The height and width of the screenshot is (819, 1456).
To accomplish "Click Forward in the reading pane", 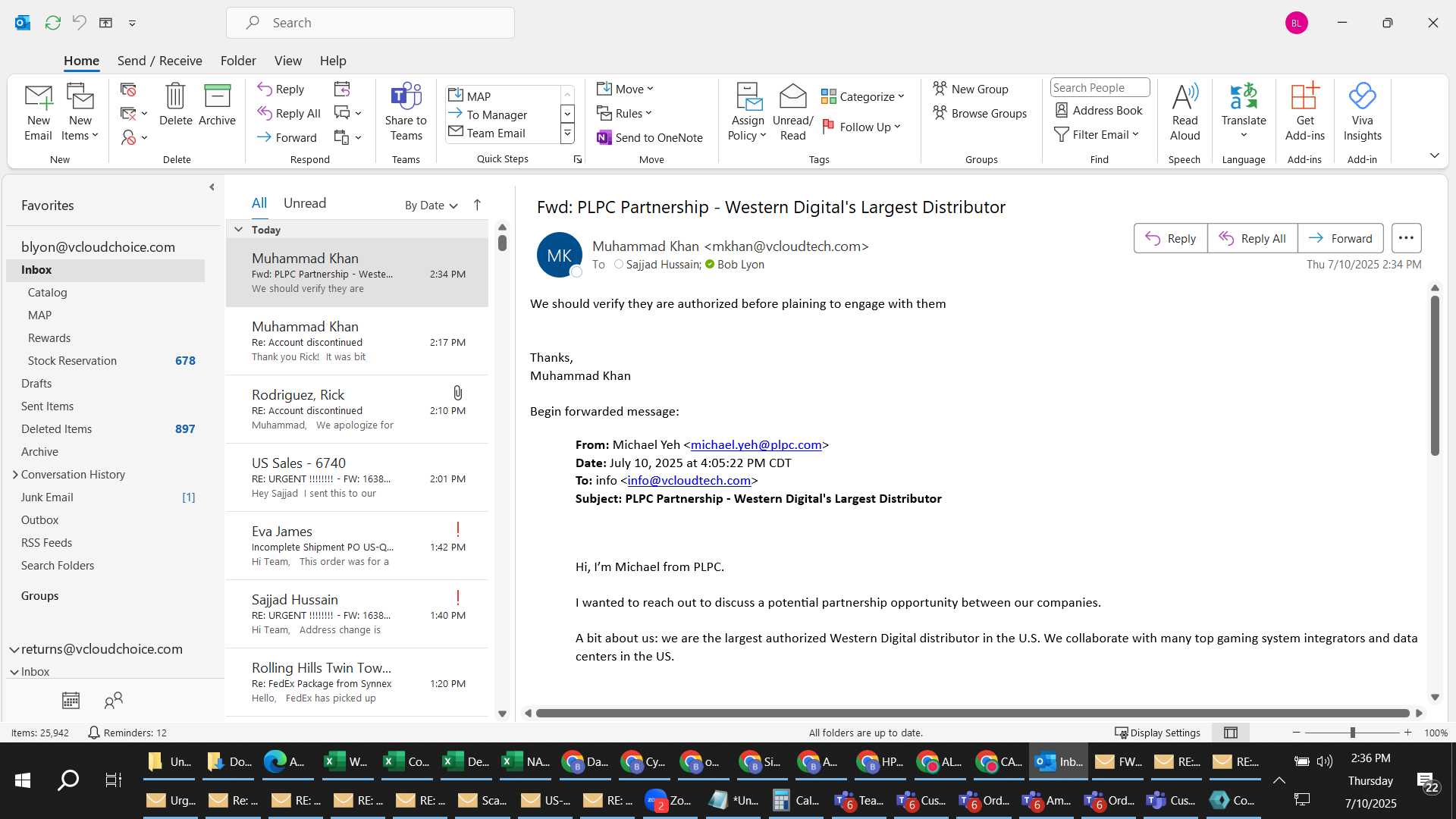I will coord(1340,238).
